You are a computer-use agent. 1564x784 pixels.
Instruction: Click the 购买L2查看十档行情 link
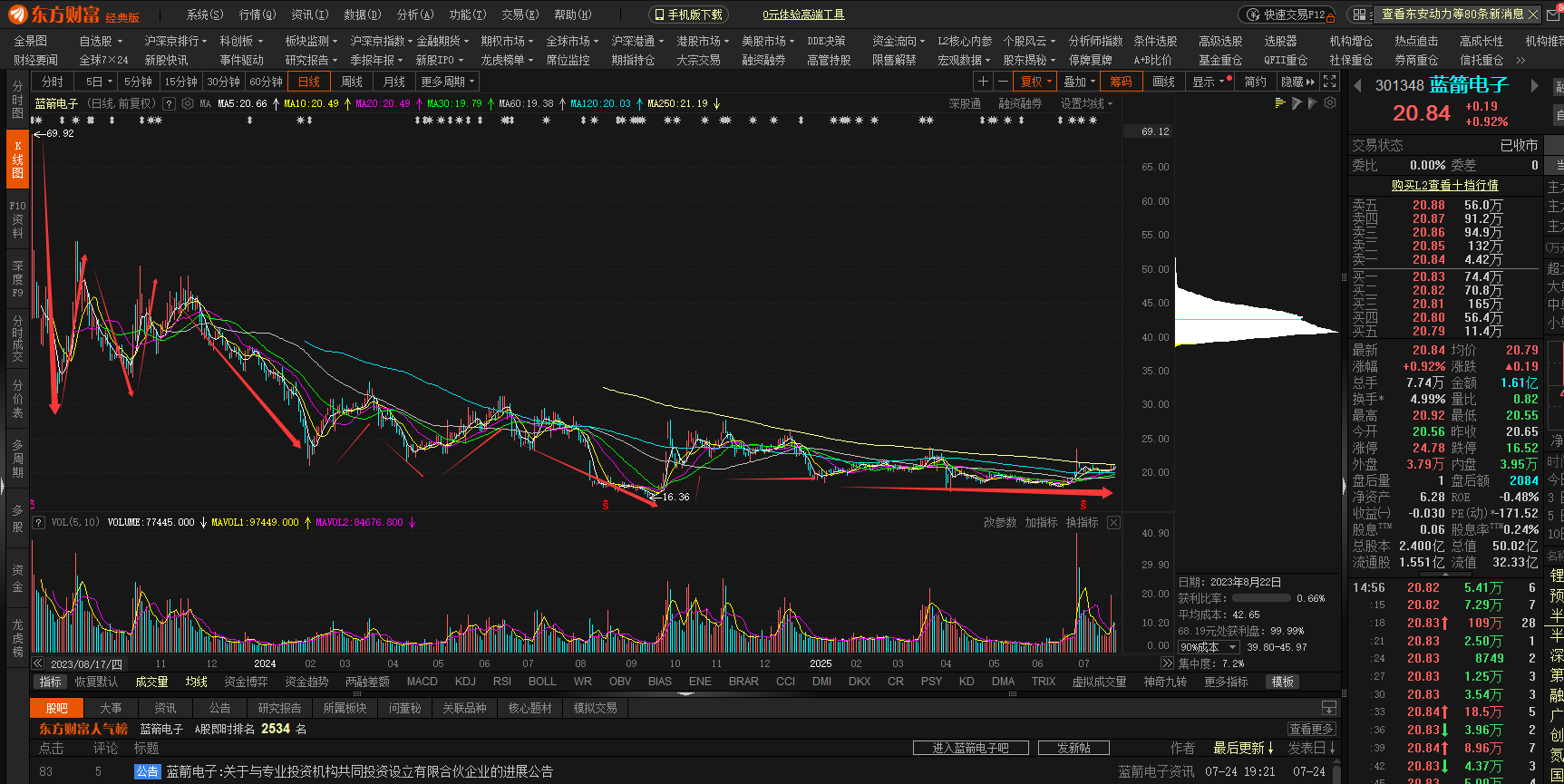1444,185
